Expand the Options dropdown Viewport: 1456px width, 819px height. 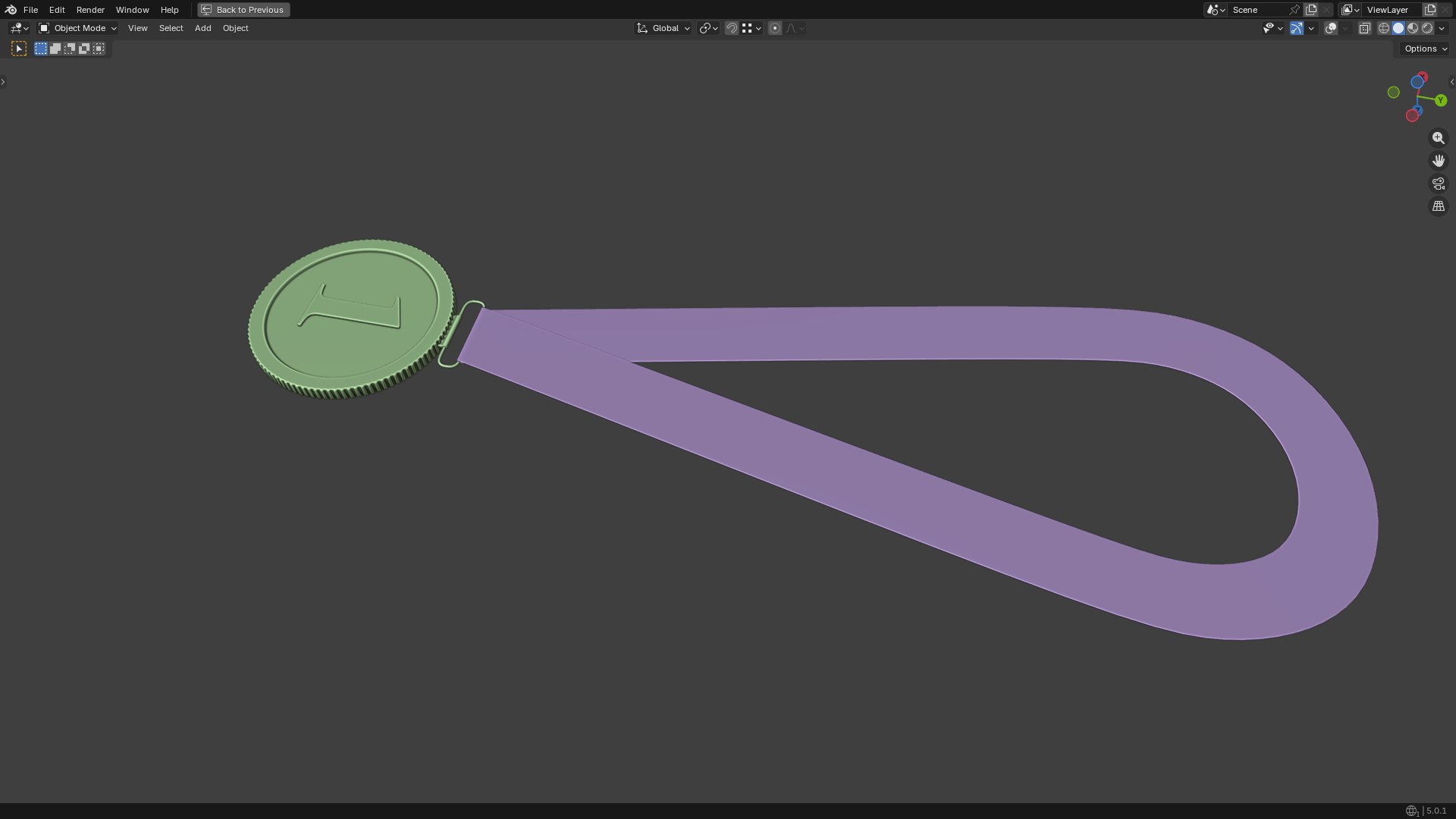(1425, 49)
